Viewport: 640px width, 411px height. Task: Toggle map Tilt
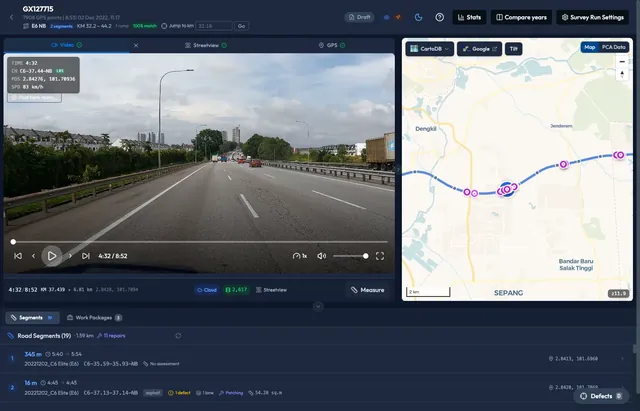tap(514, 49)
